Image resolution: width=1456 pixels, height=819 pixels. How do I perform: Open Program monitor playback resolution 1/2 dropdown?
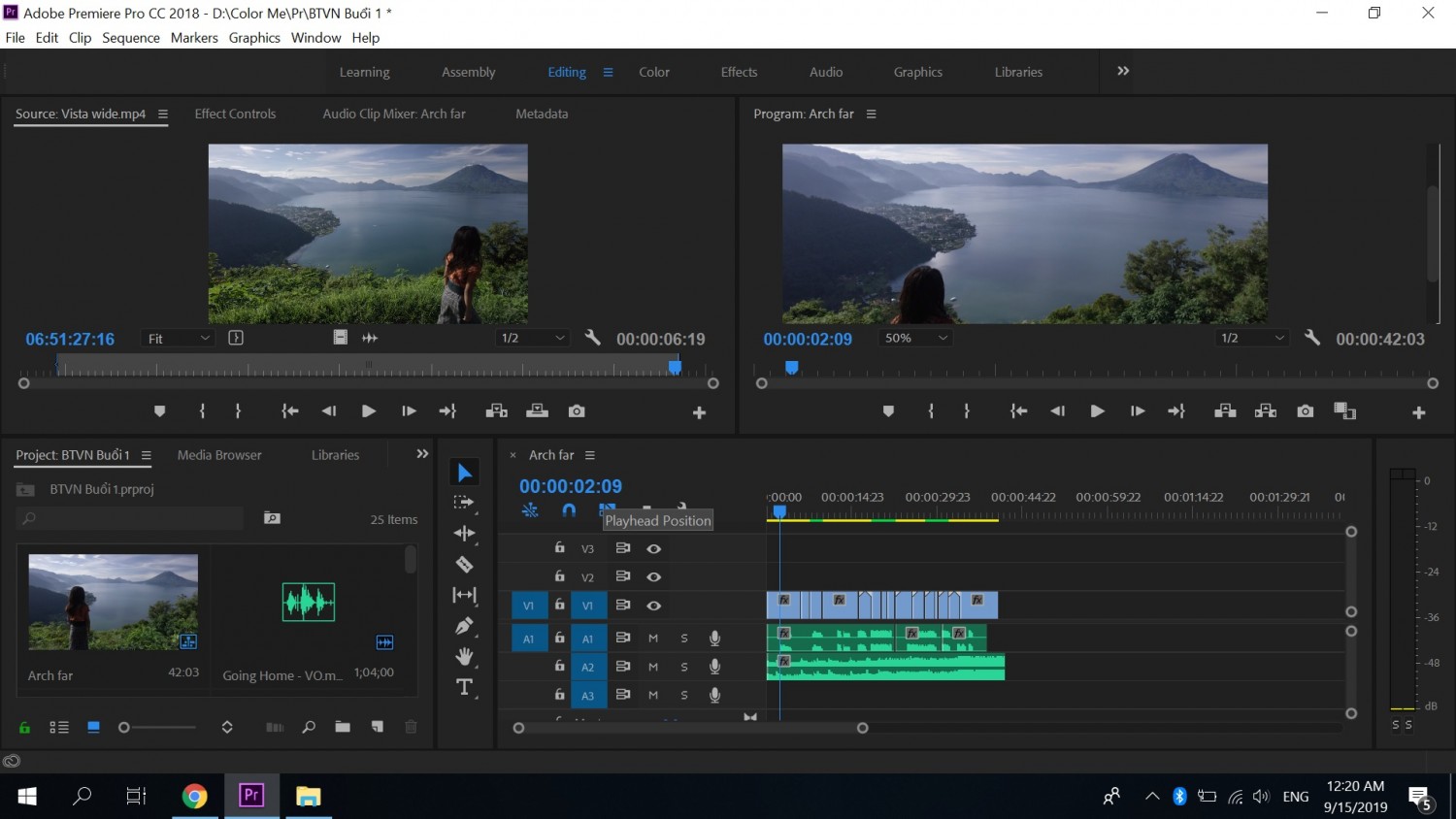[x=1252, y=338]
